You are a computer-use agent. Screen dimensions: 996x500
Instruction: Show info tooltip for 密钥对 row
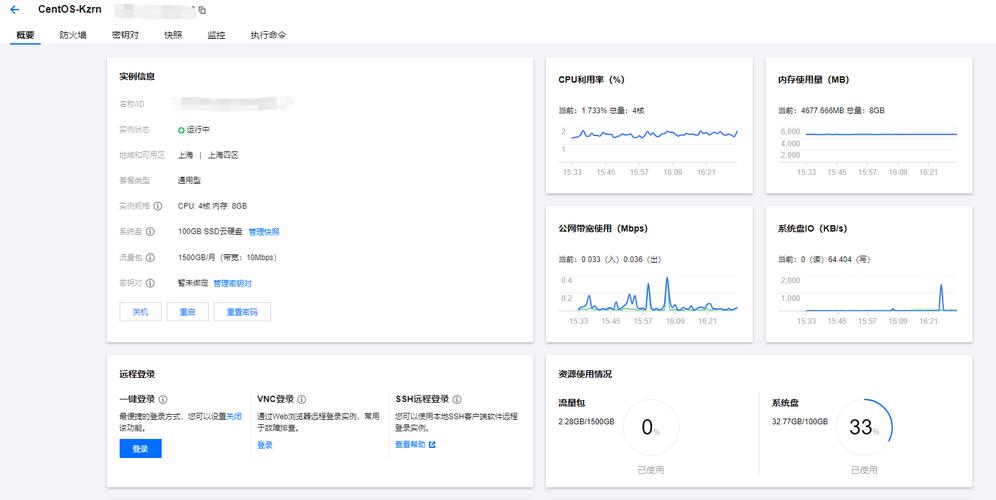[150, 283]
